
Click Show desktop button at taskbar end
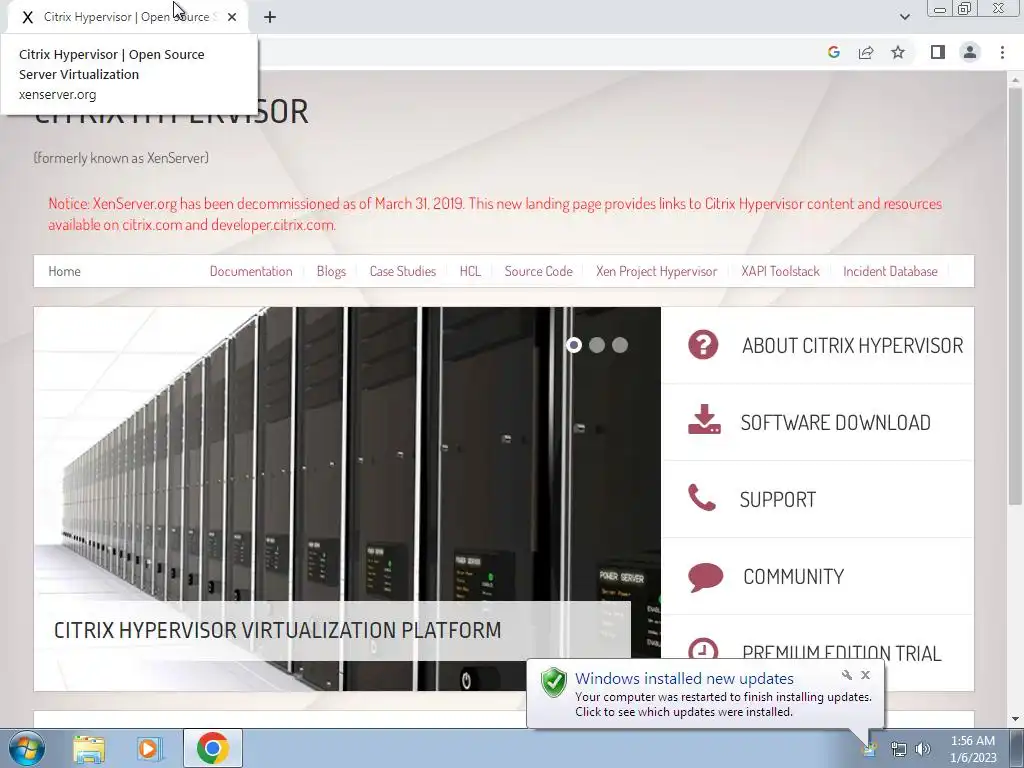click(x=1017, y=748)
